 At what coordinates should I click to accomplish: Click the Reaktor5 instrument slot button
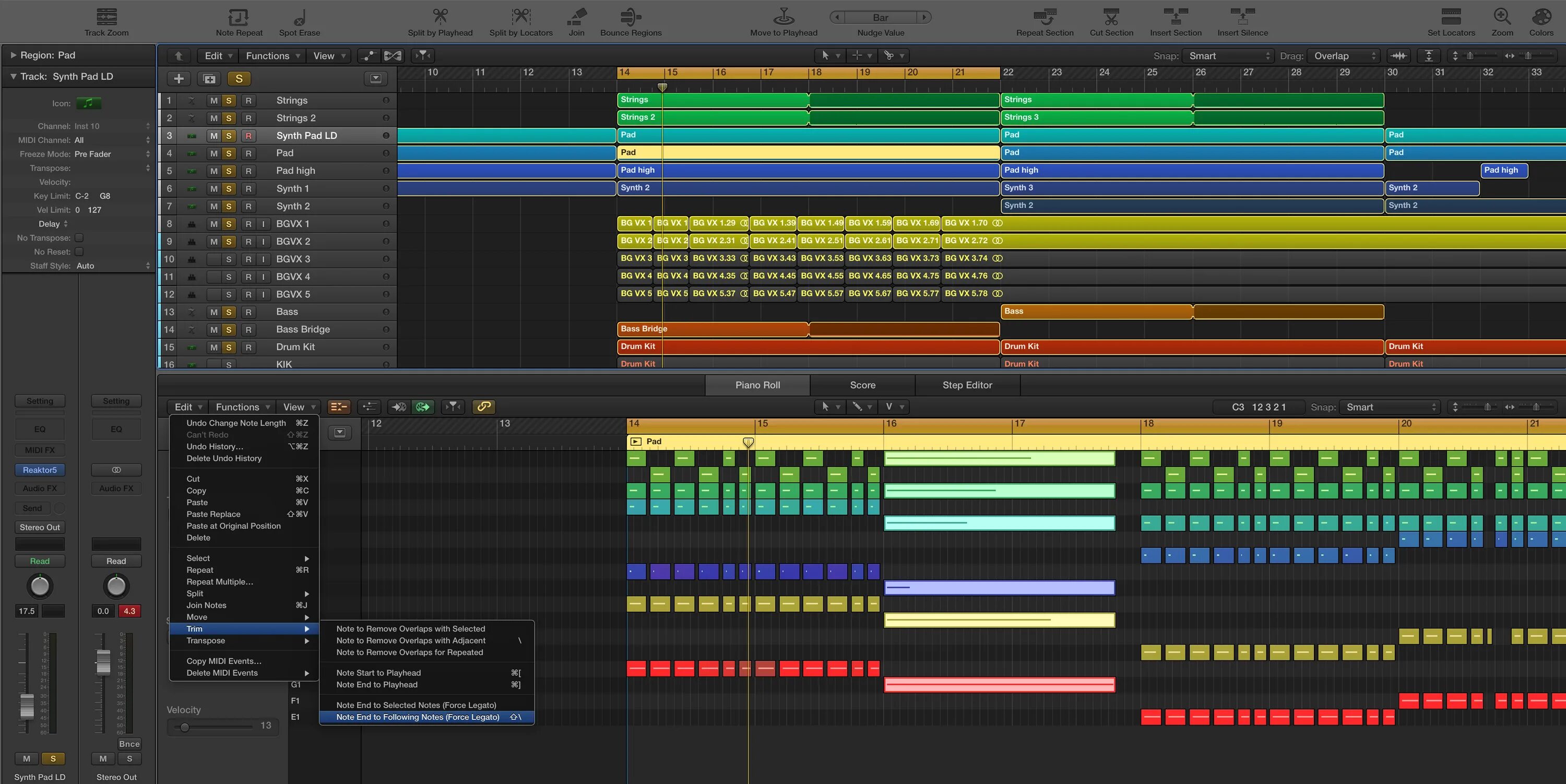coord(40,470)
